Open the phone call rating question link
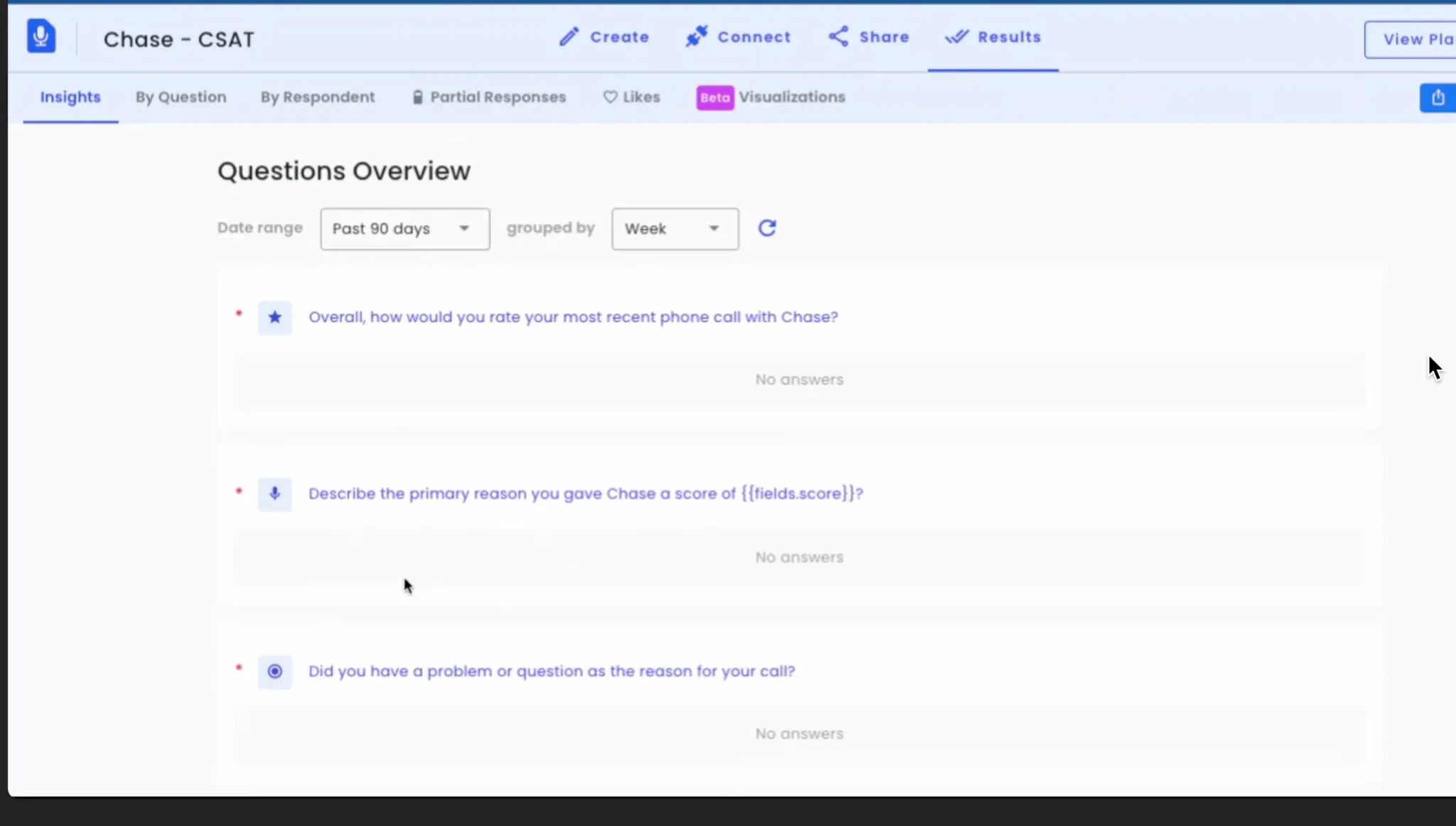This screenshot has height=826, width=1456. (573, 317)
